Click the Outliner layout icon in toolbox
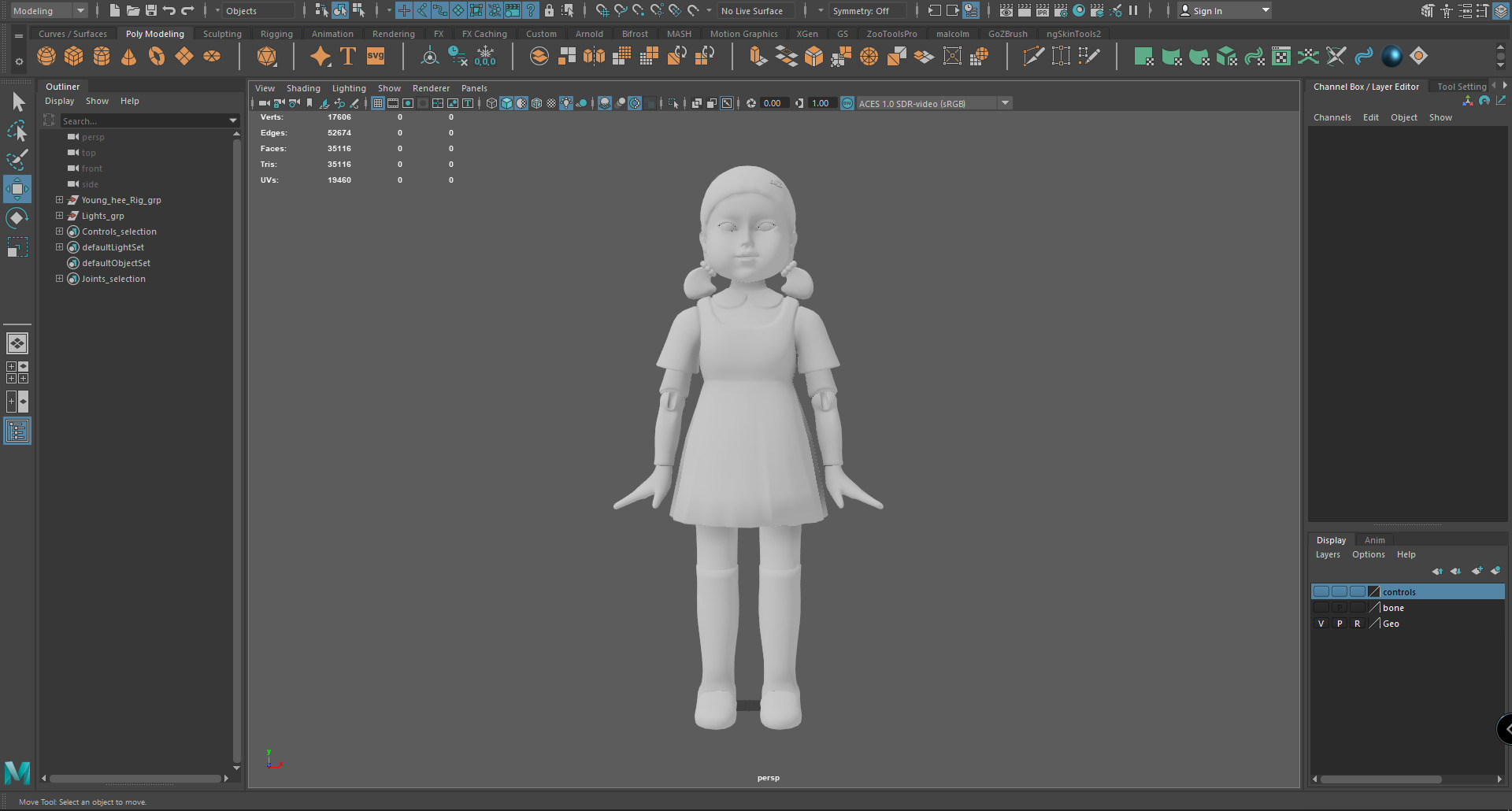1512x811 pixels. [x=17, y=431]
